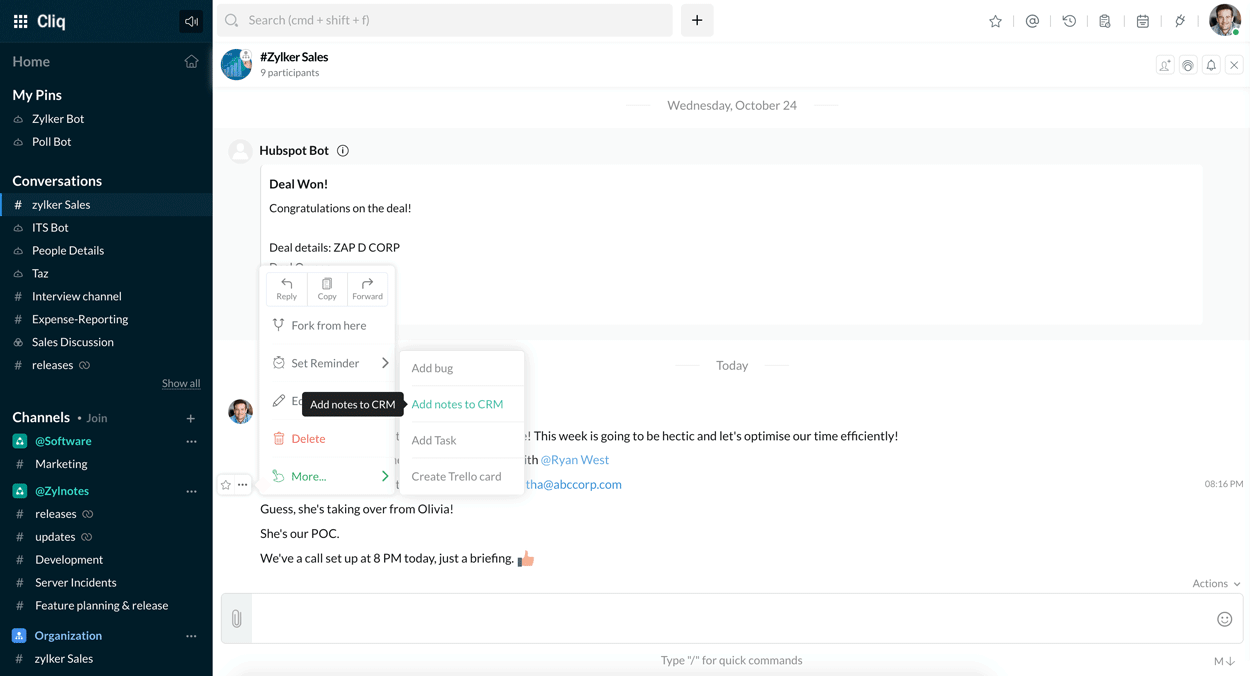The image size is (1250, 676).
Task: Star the message using the star icon
Action: pos(226,485)
